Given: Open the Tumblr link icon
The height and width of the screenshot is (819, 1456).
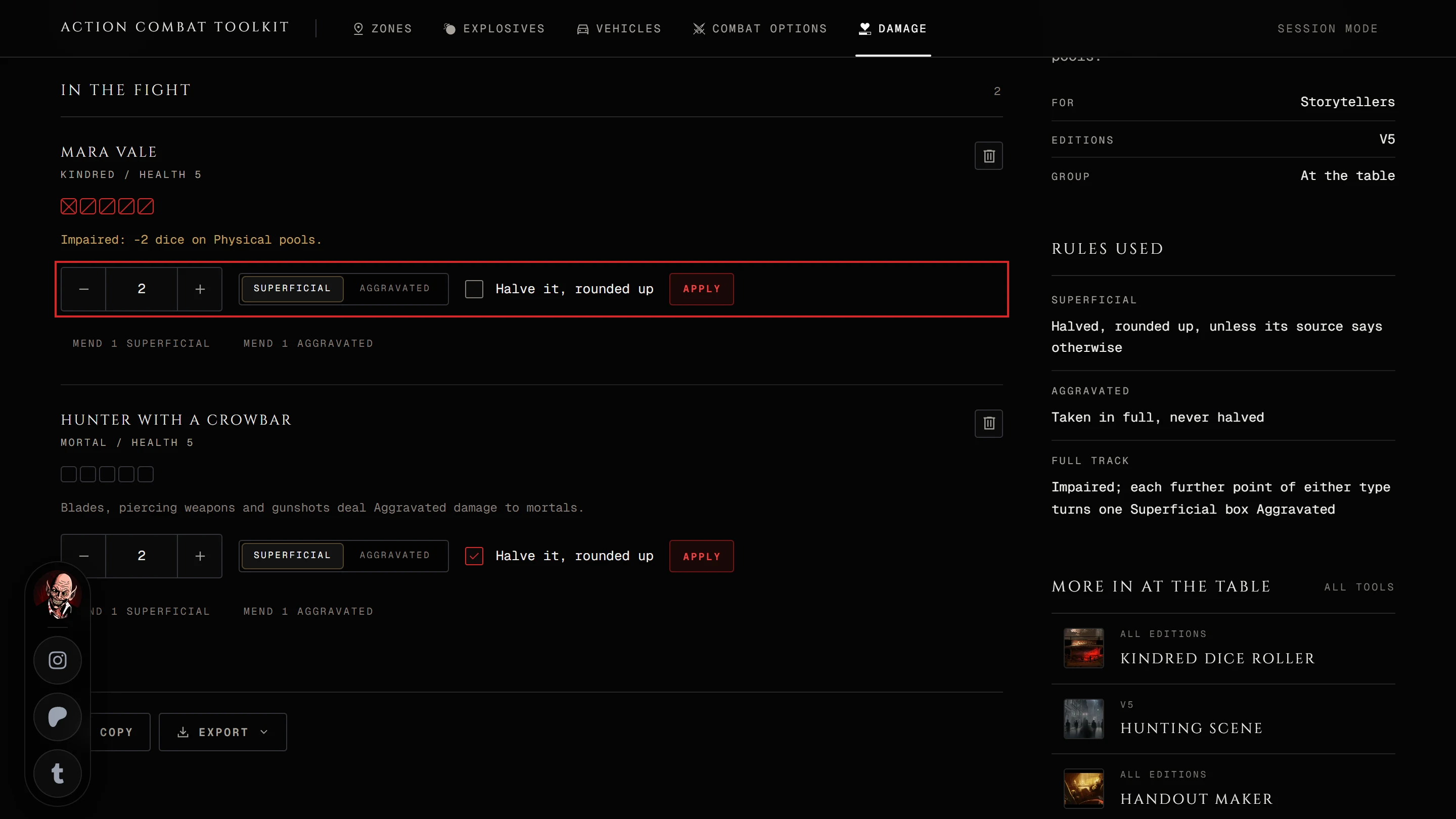Looking at the screenshot, I should [58, 773].
